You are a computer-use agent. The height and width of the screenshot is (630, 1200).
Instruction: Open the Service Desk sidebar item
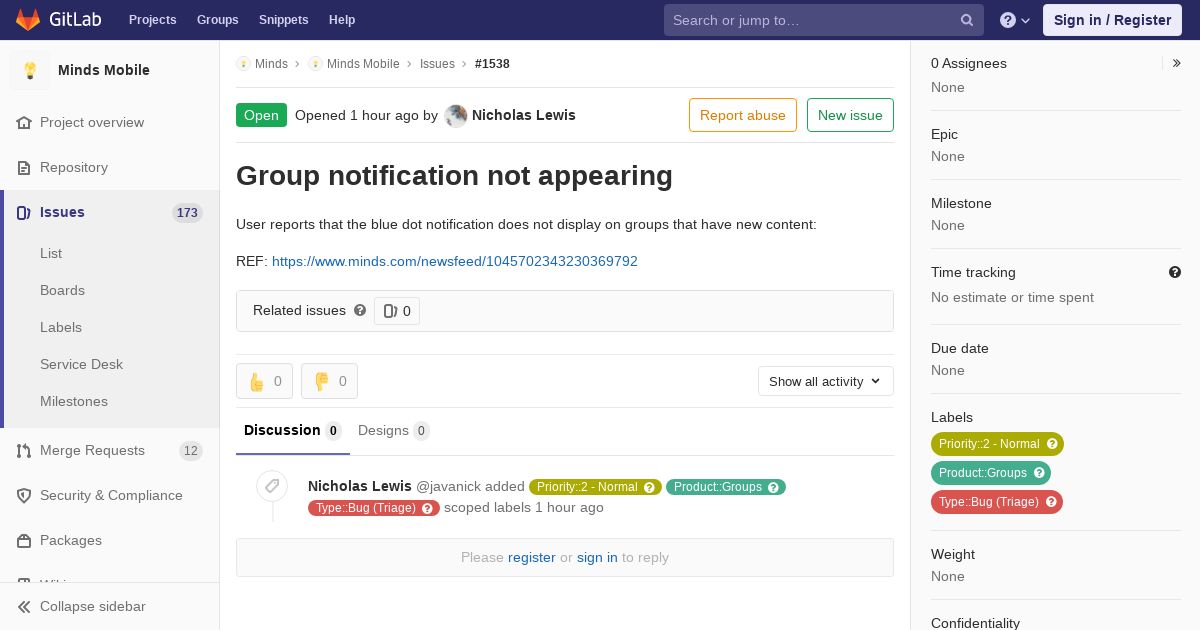(81, 364)
